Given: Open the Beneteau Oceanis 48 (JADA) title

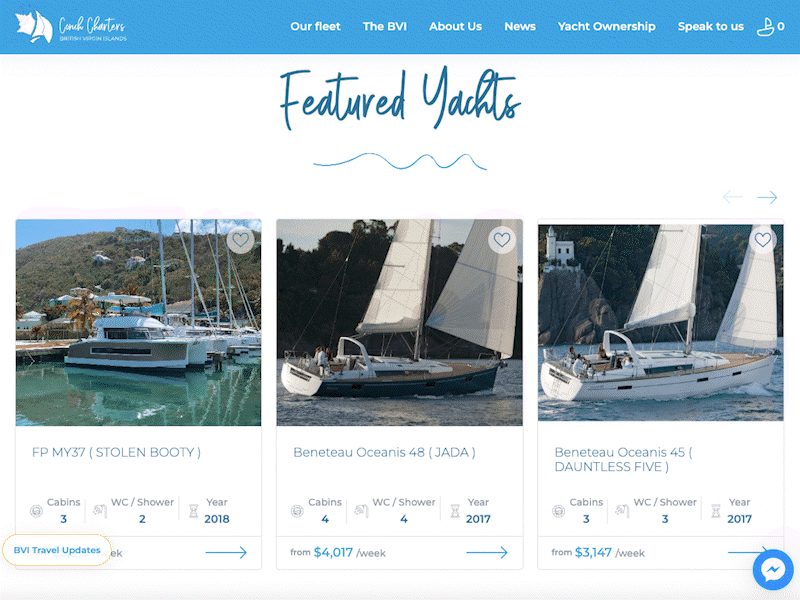Looking at the screenshot, I should (384, 453).
